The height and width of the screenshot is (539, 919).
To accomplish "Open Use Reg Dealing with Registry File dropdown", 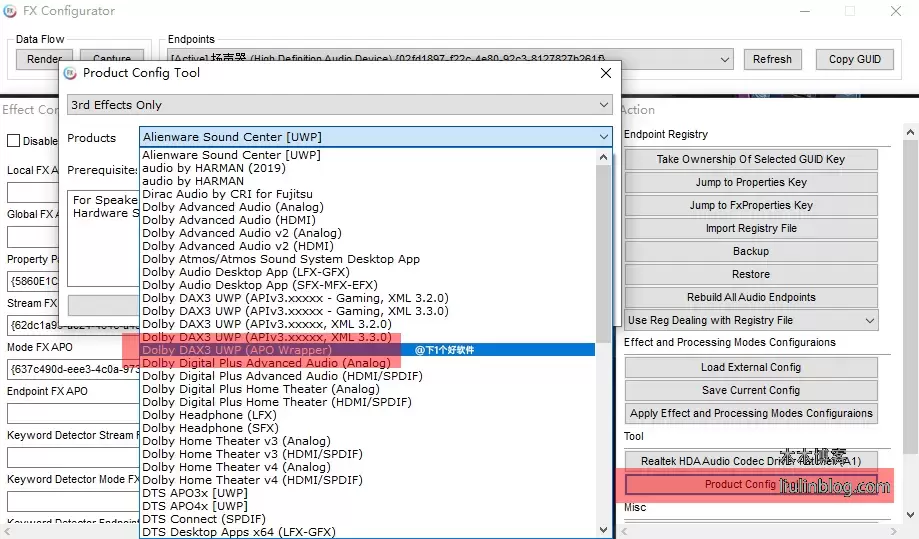I will click(x=869, y=321).
